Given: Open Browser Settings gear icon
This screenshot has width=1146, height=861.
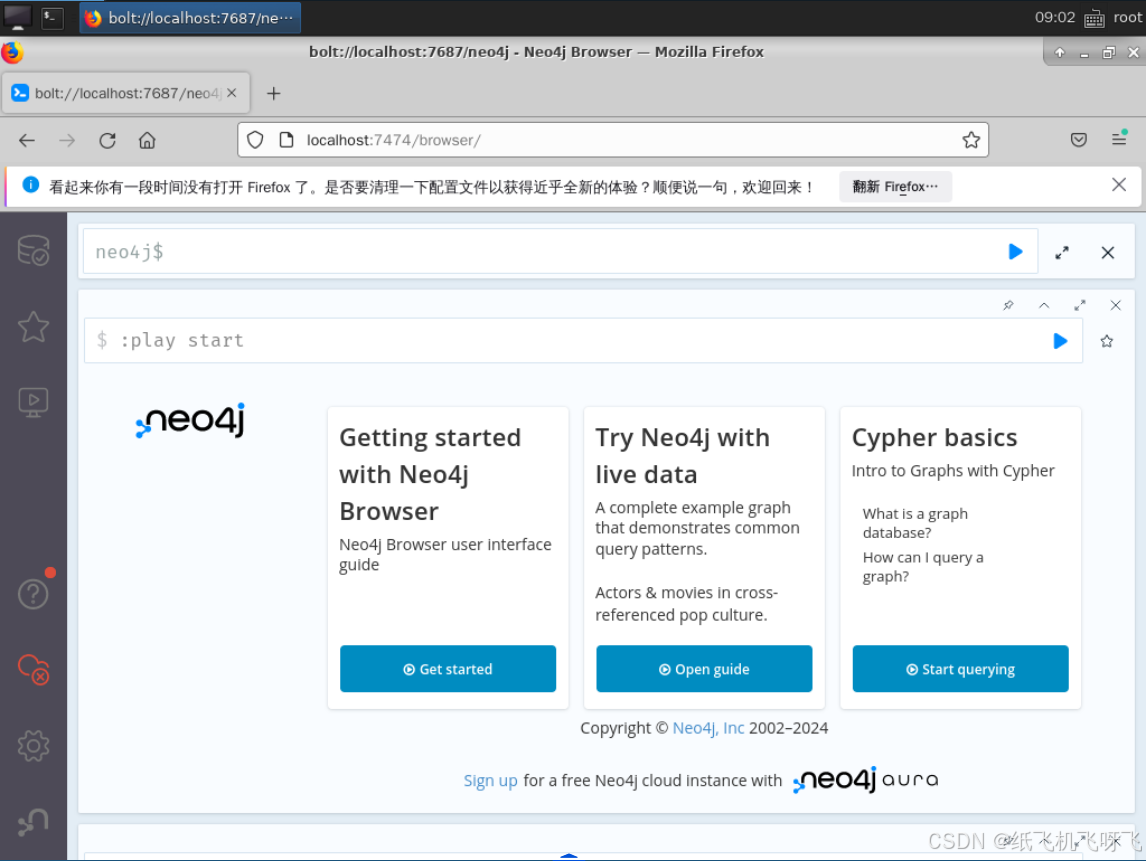Looking at the screenshot, I should (33, 746).
